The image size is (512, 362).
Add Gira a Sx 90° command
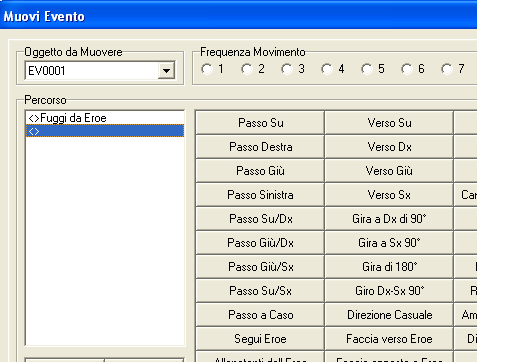pos(389,243)
